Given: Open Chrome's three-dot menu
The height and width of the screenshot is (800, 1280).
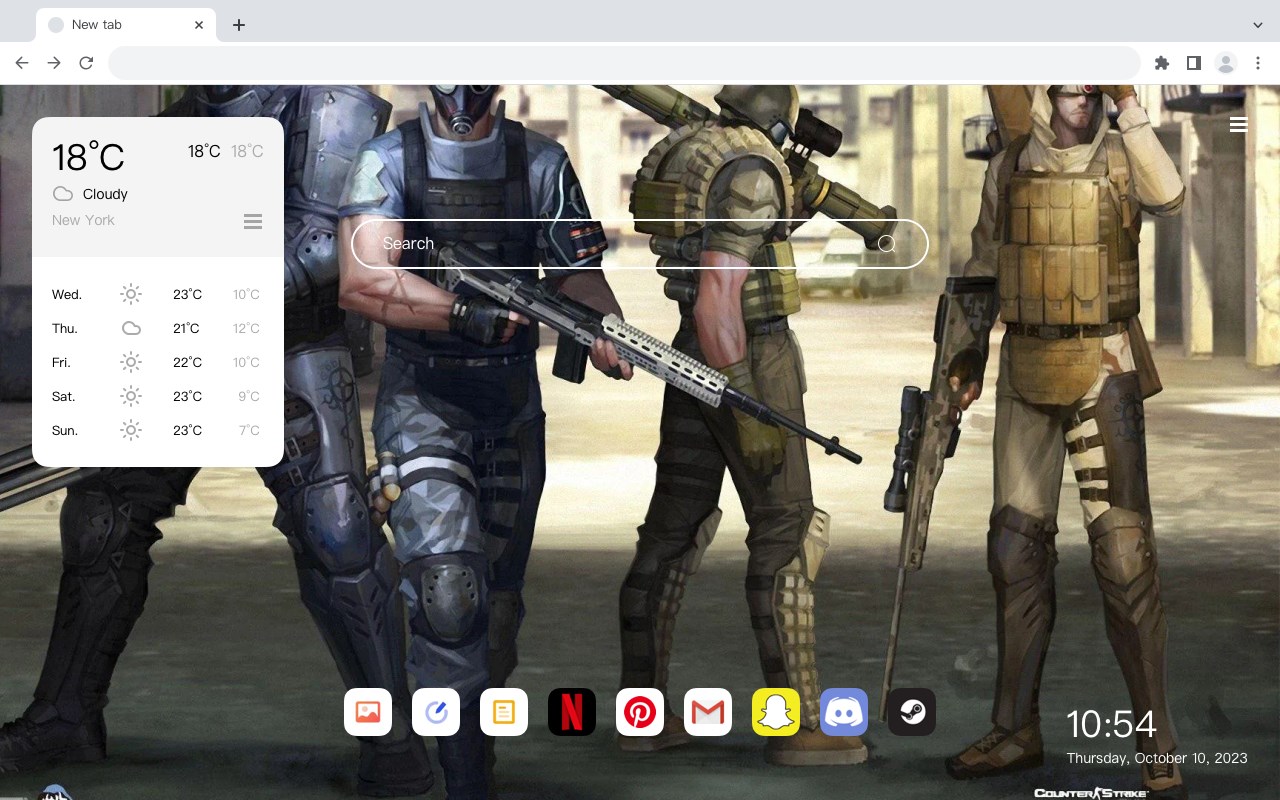Looking at the screenshot, I should (x=1258, y=63).
